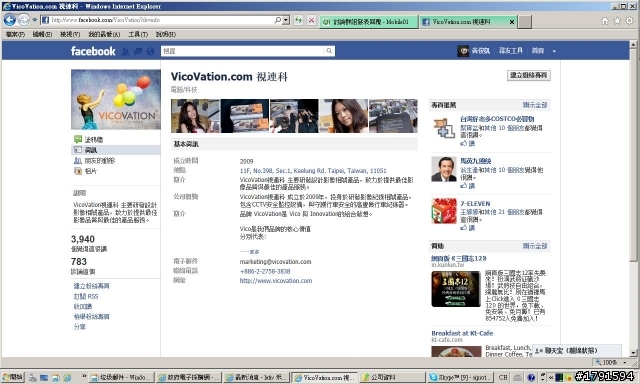Screen dimensions: 640x384
Task: Open the chat bar at bottom right
Action: pos(577,351)
